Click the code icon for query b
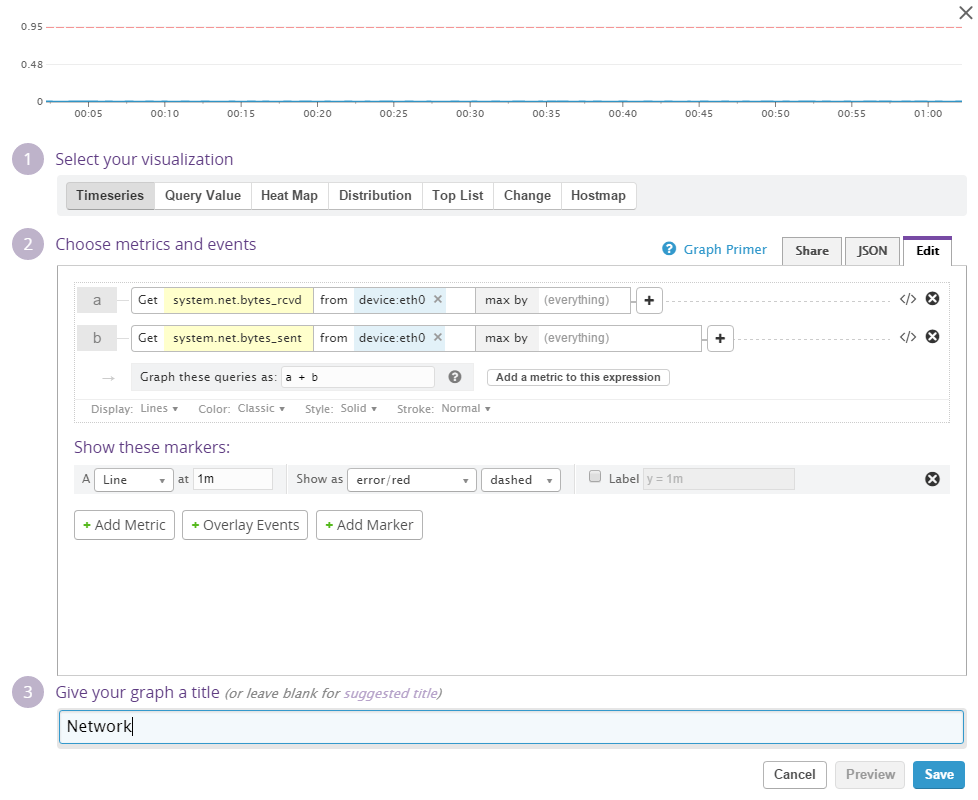978x800 pixels. 907,337
